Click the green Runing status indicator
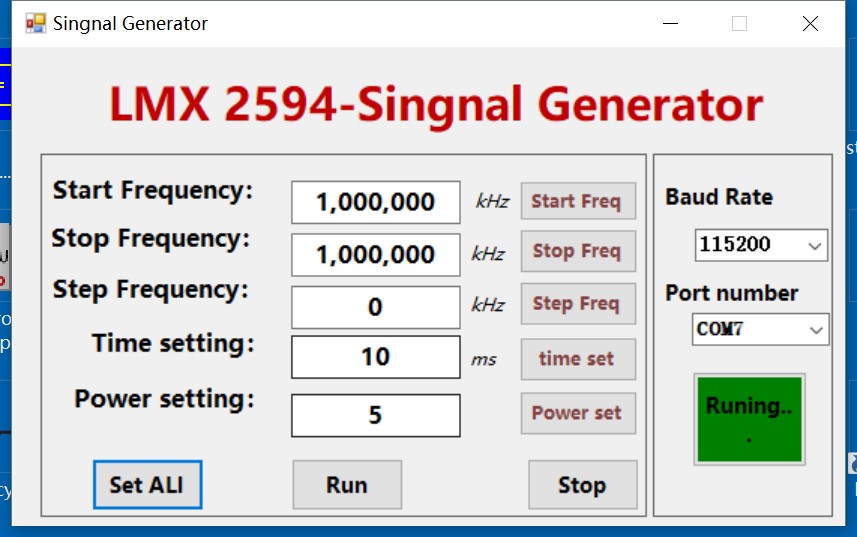Screen dimensions: 857x537 pos(749,419)
